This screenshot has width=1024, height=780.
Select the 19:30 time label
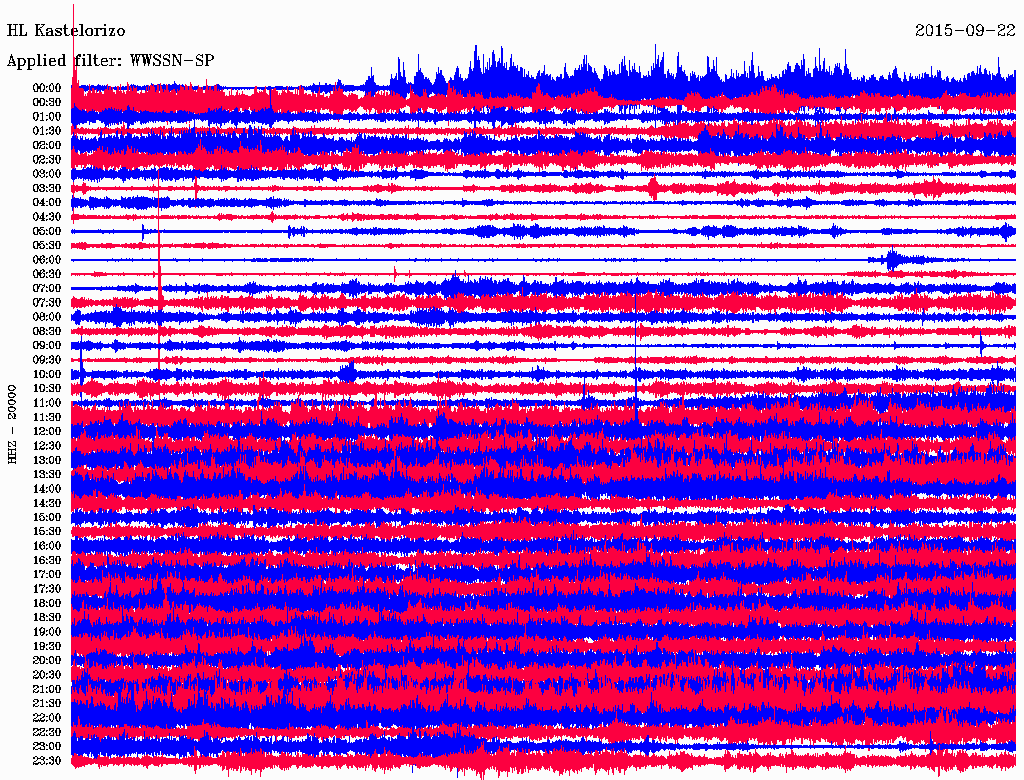click(x=47, y=646)
